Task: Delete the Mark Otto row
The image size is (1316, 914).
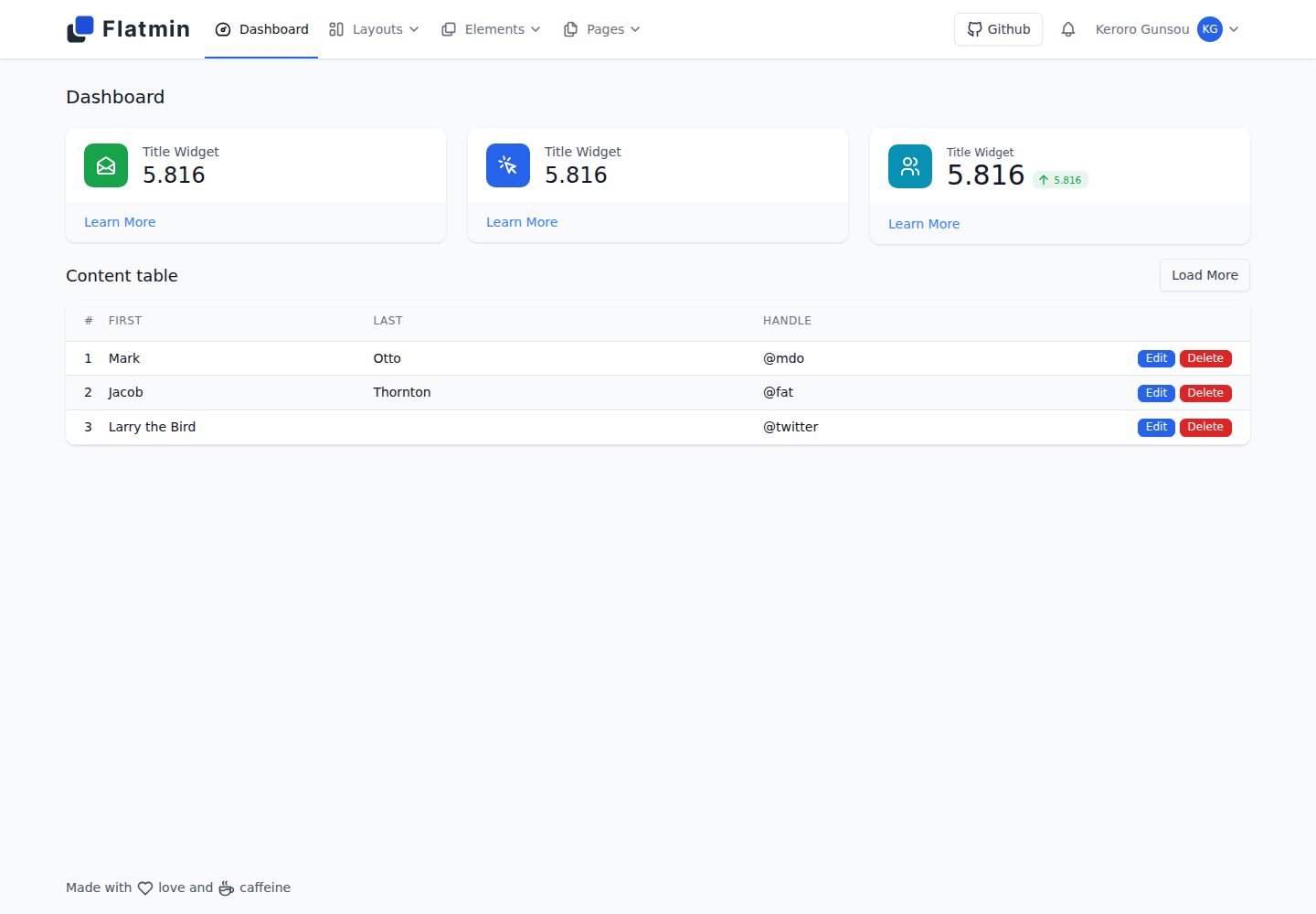Action: 1205,358
